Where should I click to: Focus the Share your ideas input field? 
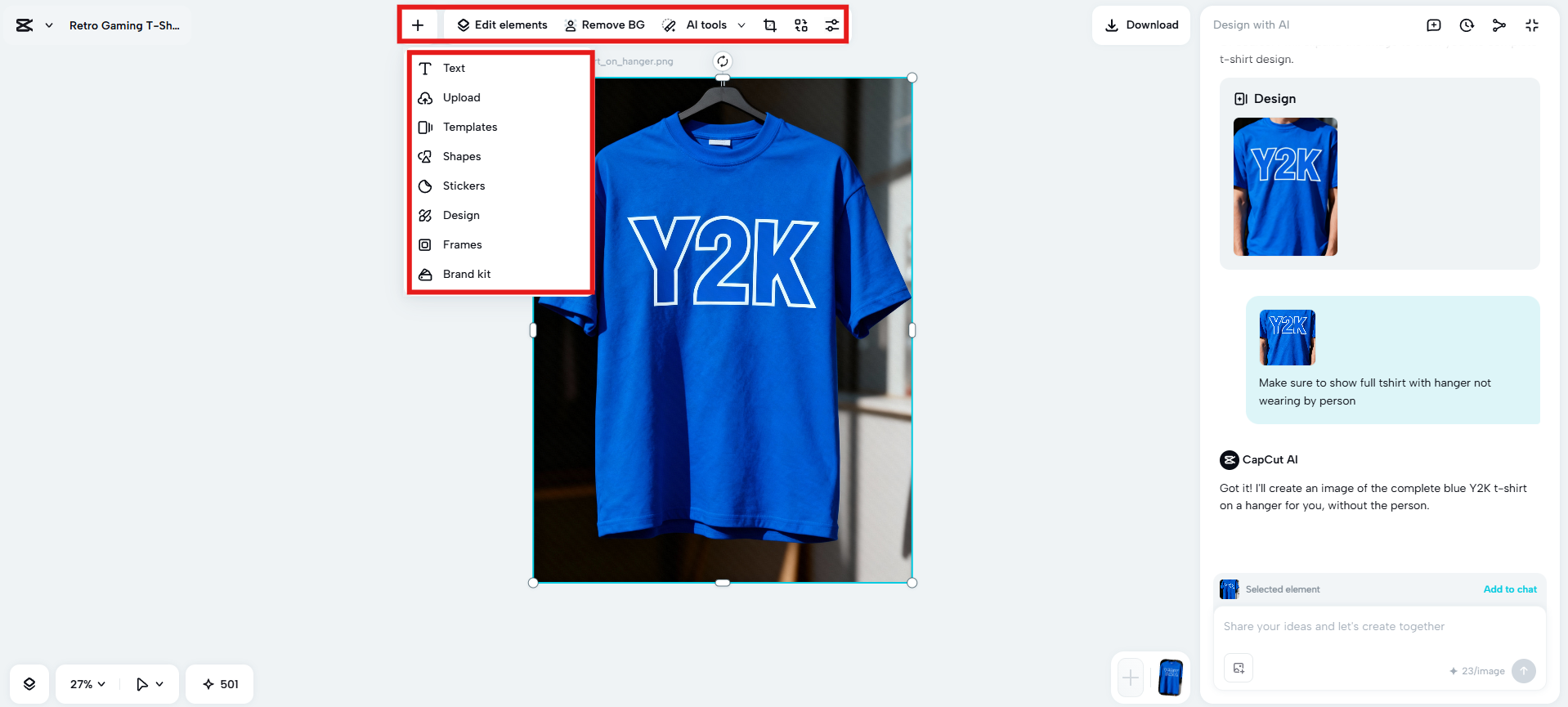pos(1379,627)
